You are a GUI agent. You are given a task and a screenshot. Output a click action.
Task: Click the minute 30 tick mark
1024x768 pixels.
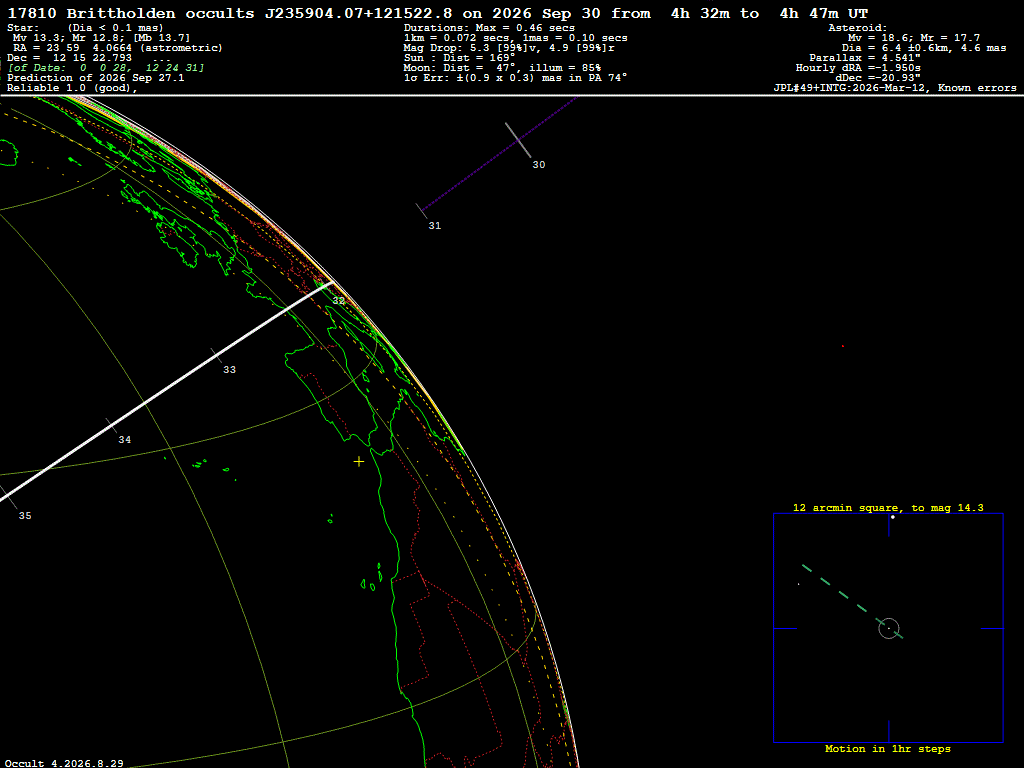tap(519, 140)
